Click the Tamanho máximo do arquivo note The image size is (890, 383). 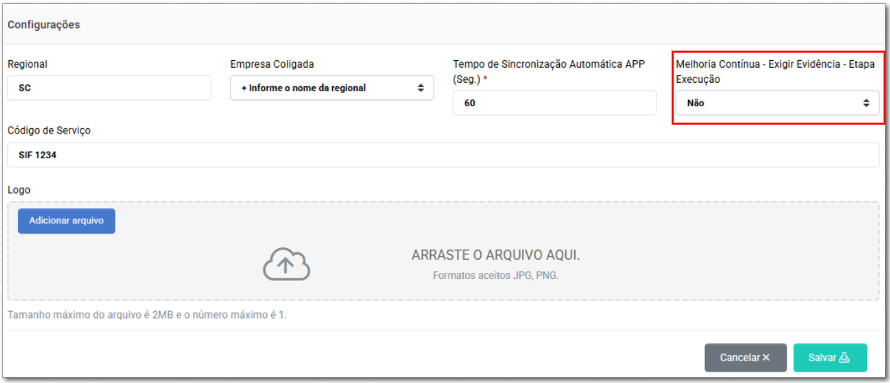pyautogui.click(x=148, y=314)
